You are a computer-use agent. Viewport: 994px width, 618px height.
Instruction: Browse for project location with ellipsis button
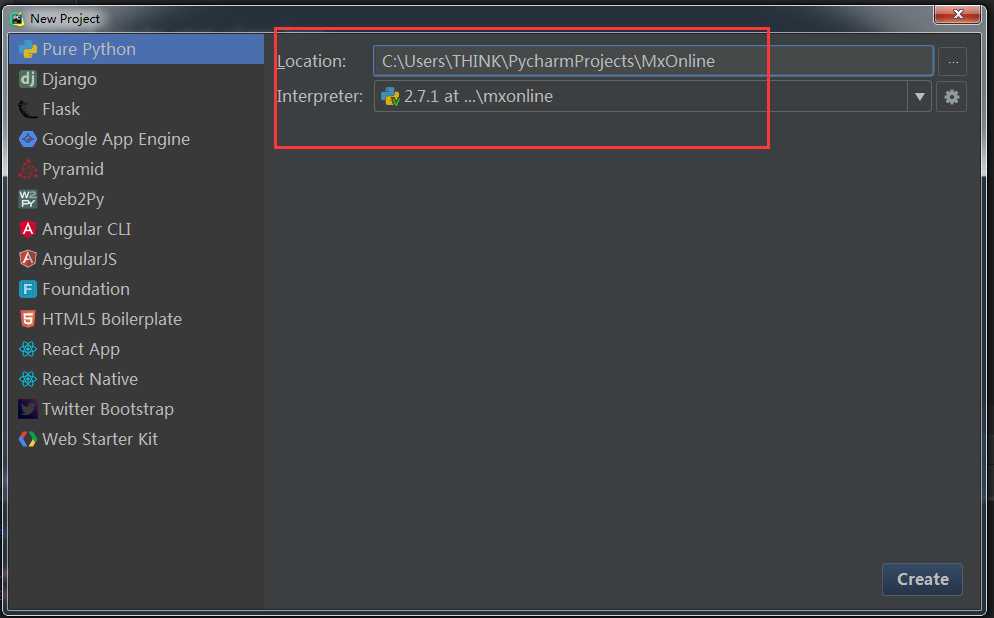pyautogui.click(x=953, y=61)
